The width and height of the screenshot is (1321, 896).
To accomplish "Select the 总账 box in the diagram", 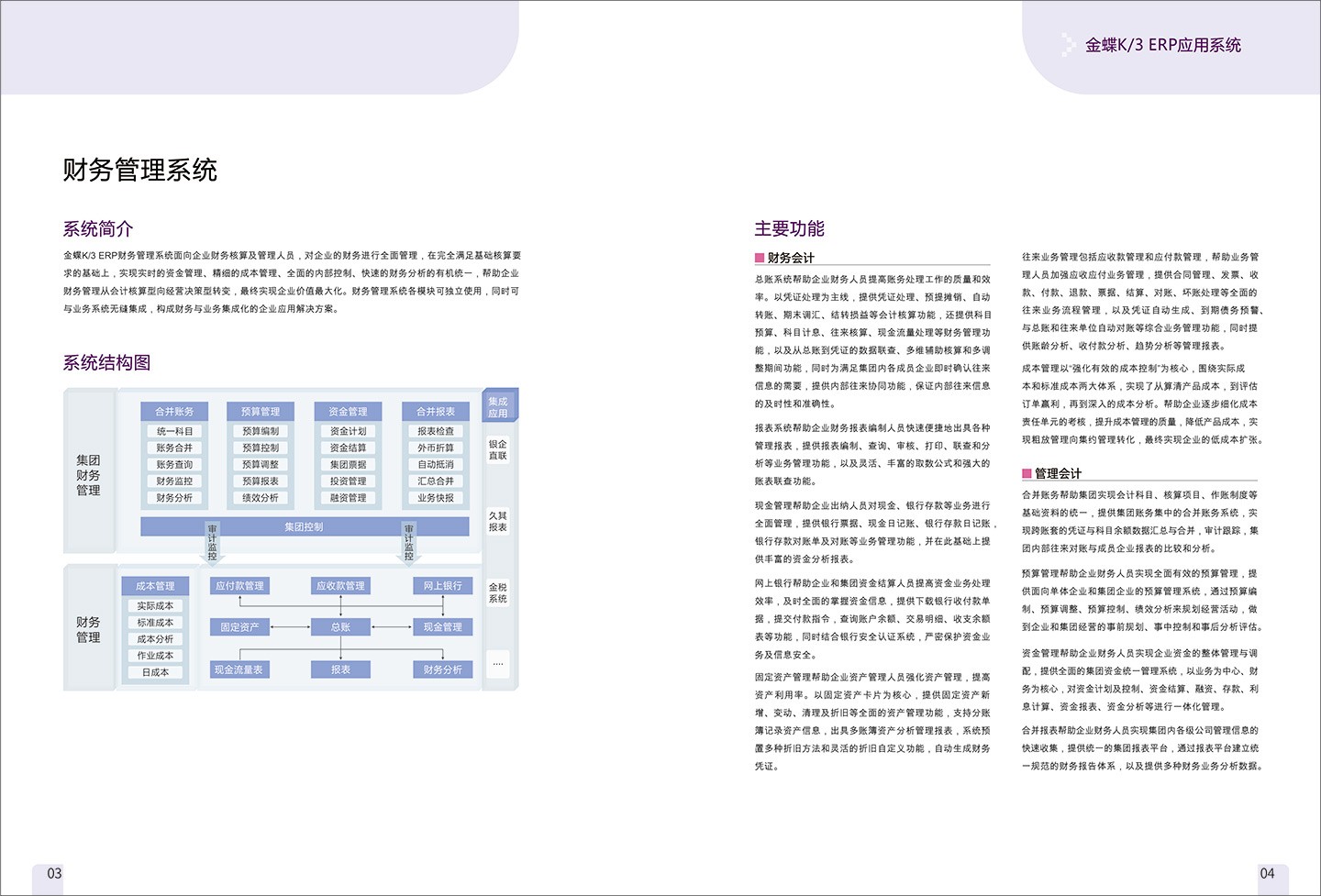I will (340, 627).
